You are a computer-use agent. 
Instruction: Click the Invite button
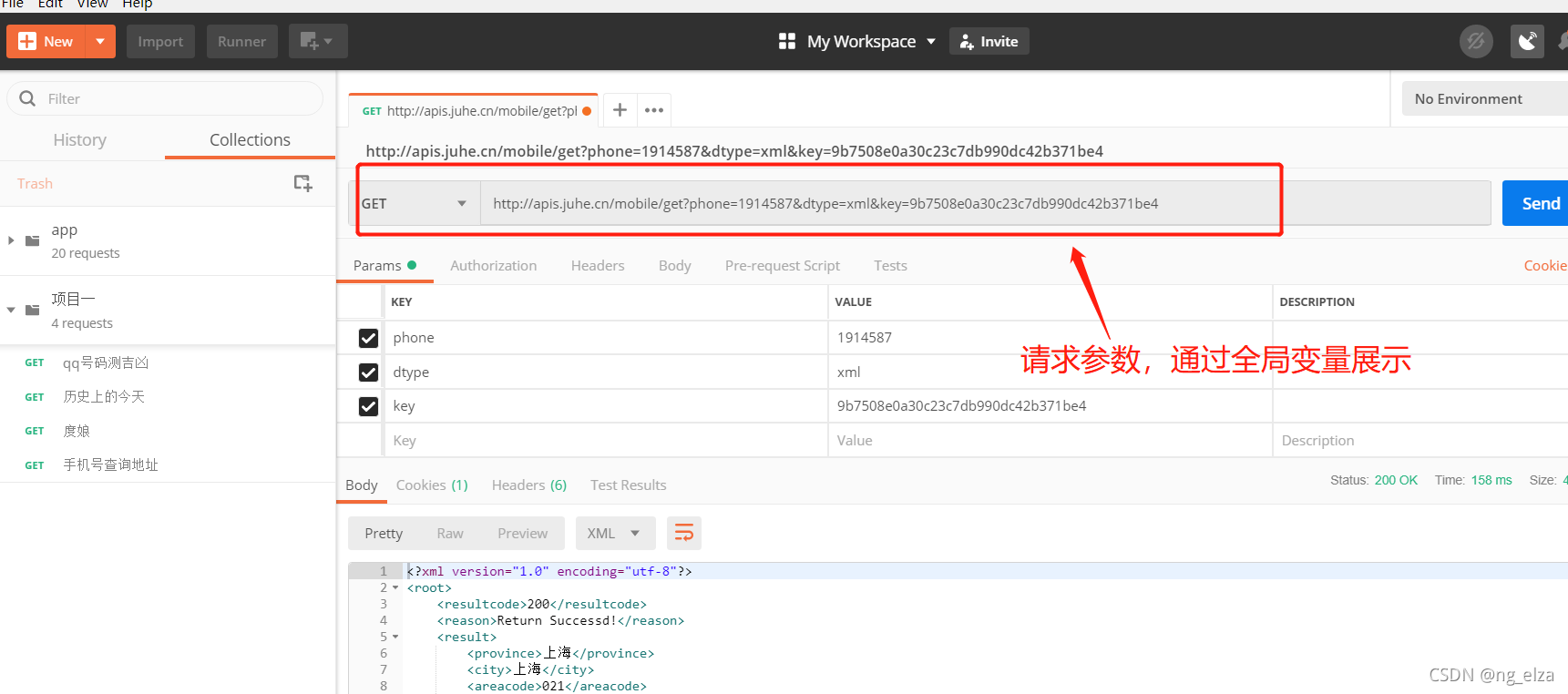(x=989, y=42)
